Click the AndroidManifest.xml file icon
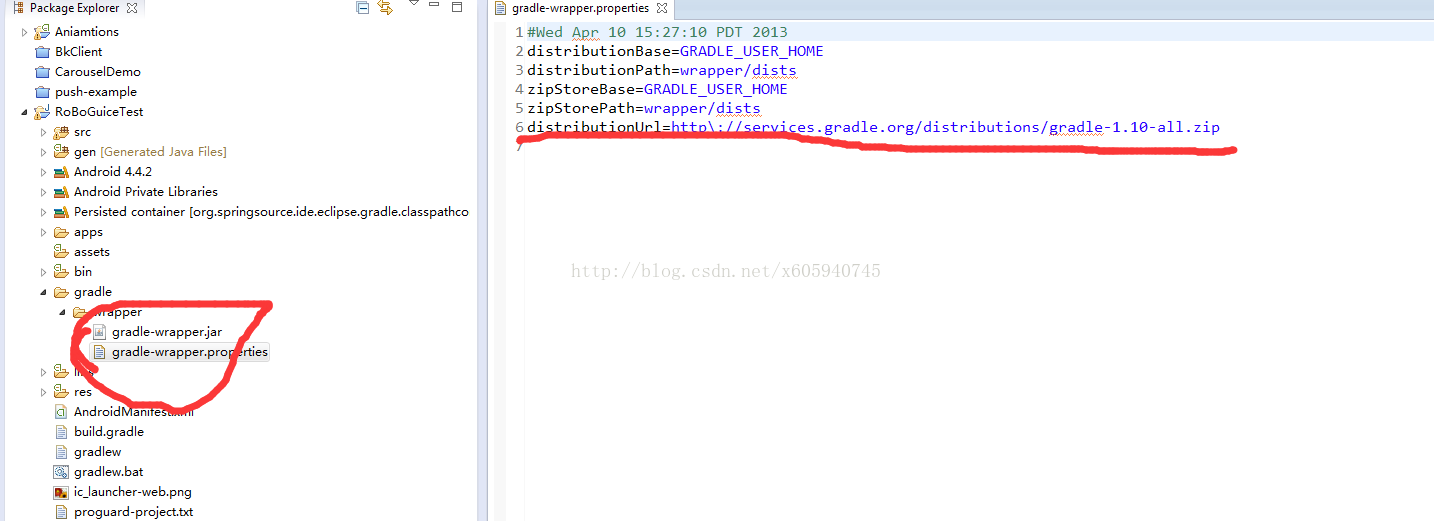This screenshot has height=521, width=1434. (61, 412)
